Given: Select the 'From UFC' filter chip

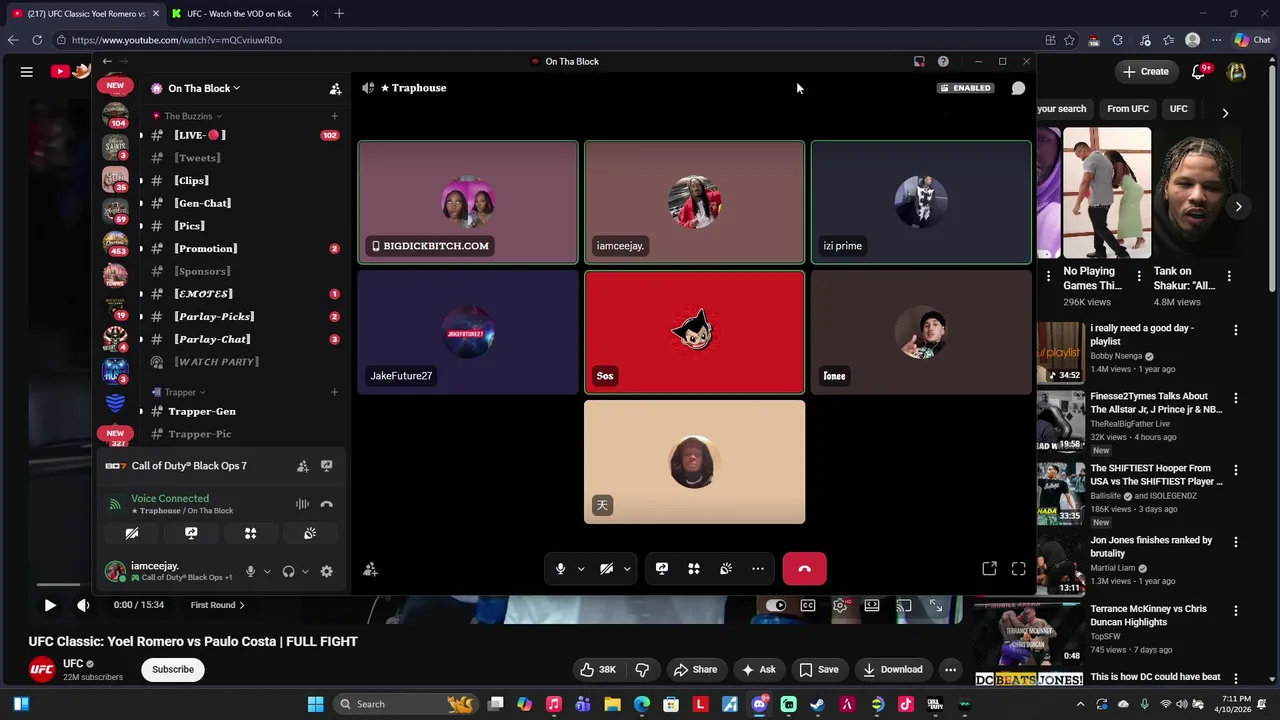Looking at the screenshot, I should click(x=1128, y=108).
